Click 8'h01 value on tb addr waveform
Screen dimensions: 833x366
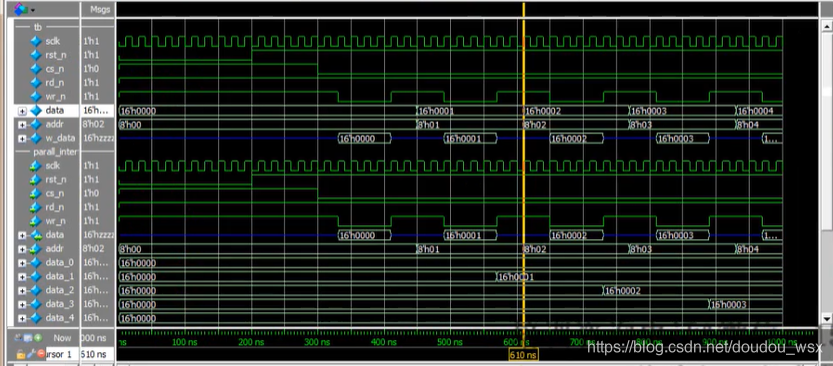(428, 125)
